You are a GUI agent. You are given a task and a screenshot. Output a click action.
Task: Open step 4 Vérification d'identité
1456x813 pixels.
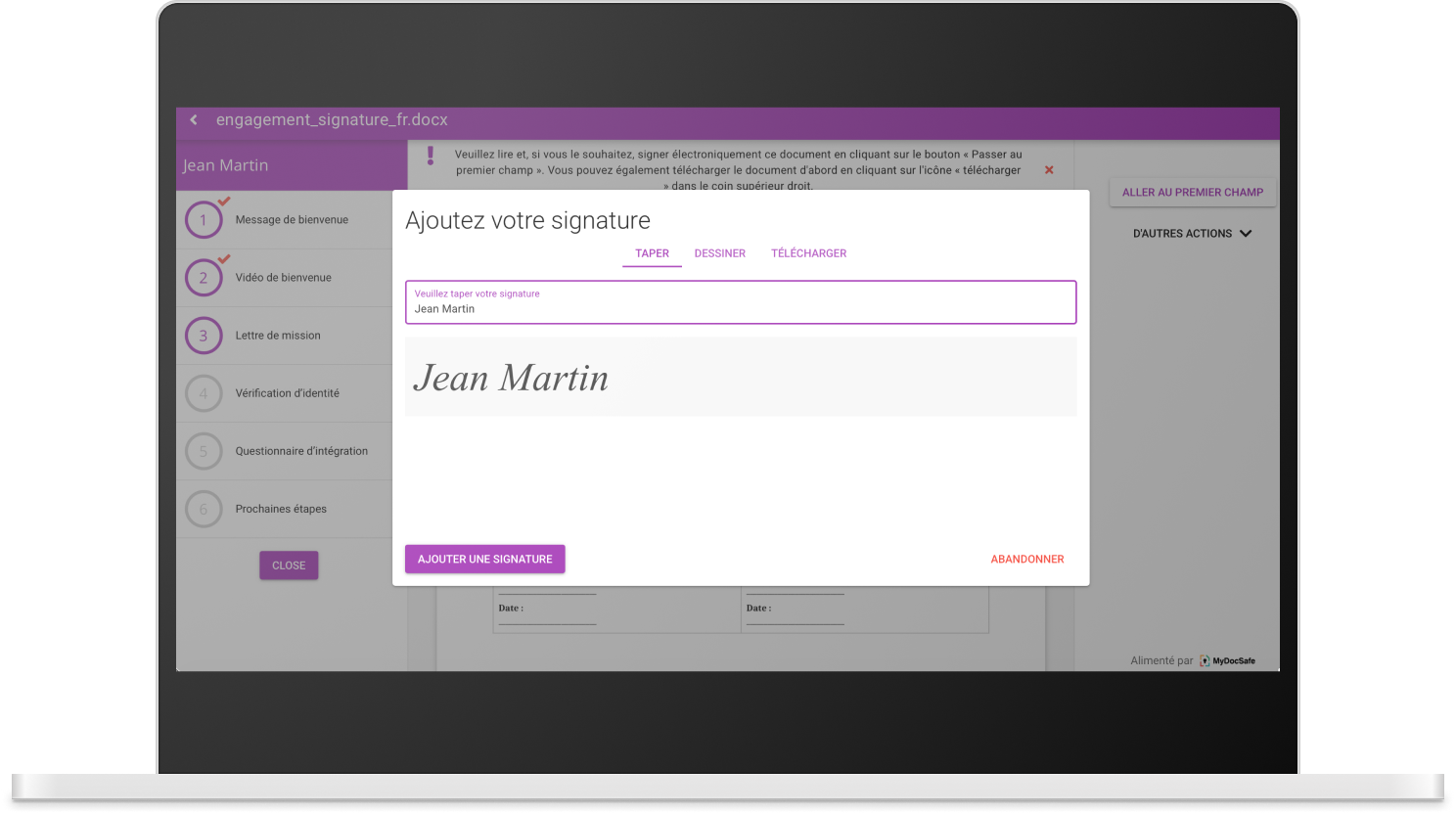click(204, 393)
